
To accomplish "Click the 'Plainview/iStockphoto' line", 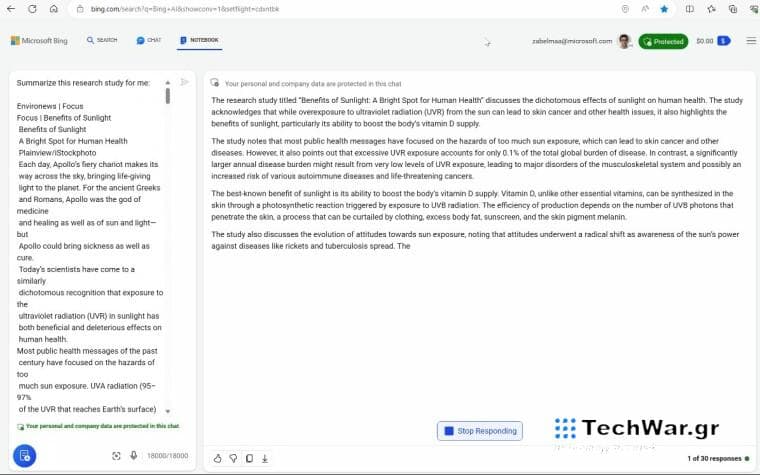I will 57,153.
